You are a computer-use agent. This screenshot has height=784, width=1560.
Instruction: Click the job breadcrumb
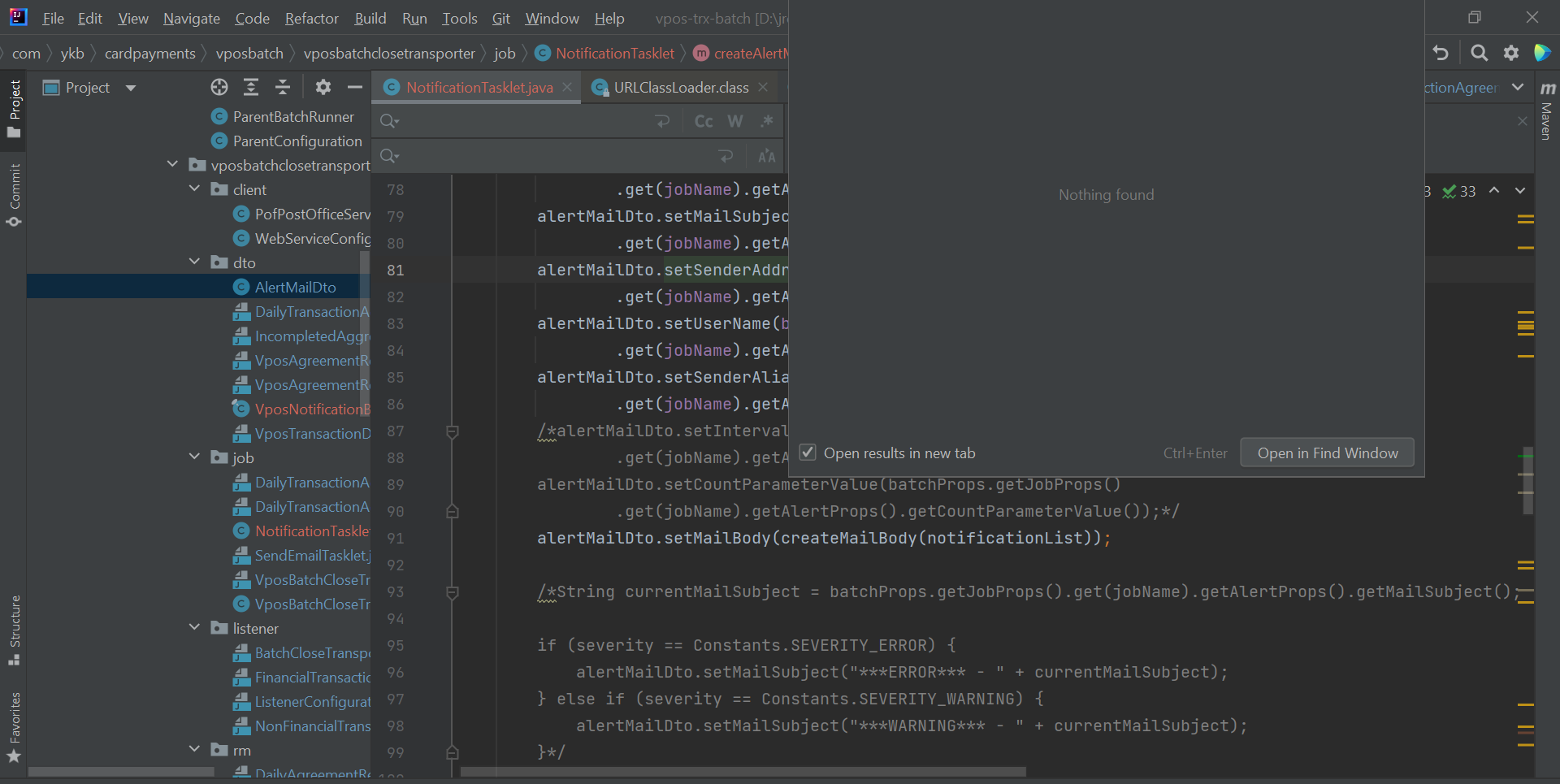point(505,53)
